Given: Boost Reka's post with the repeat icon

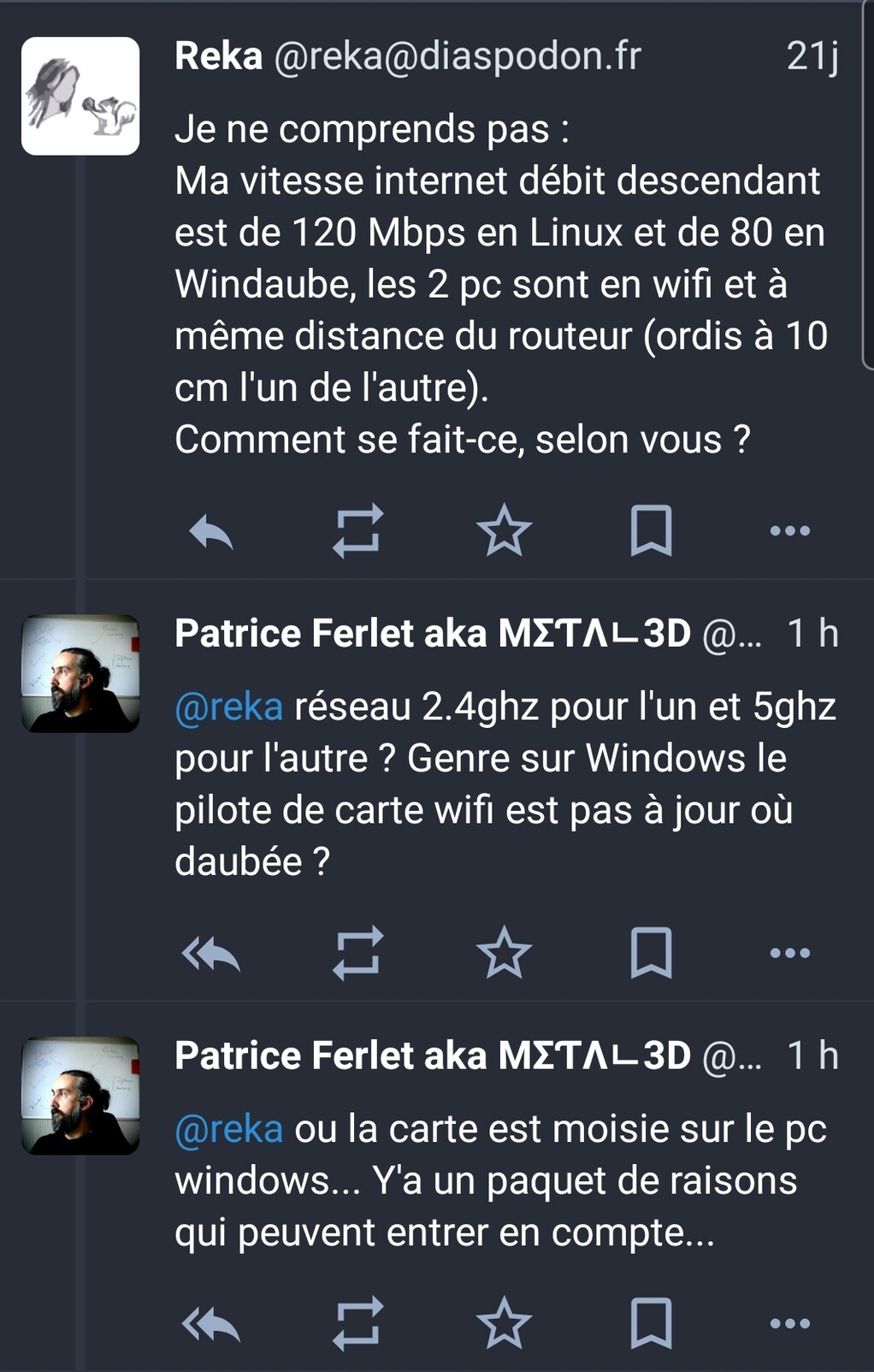Looking at the screenshot, I should pyautogui.click(x=357, y=531).
